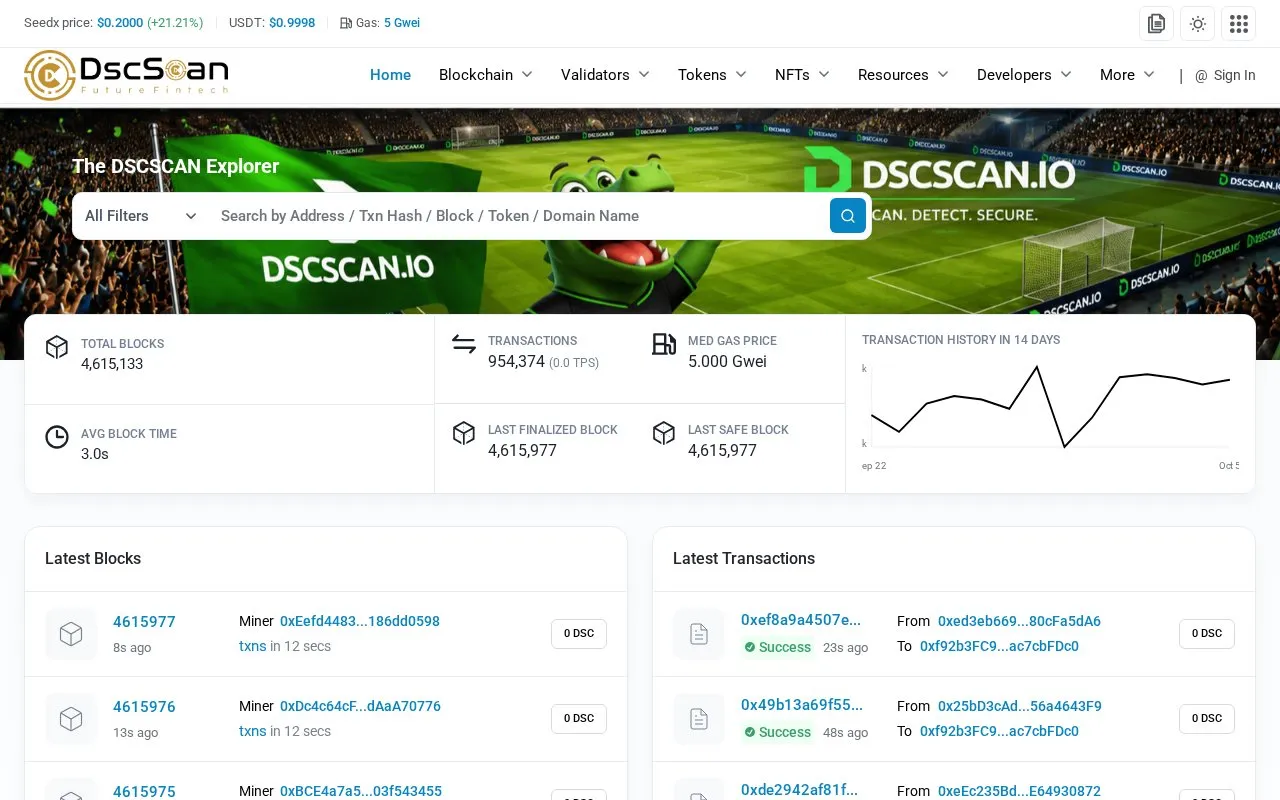Open miner address 0xEefd4483...186dd0598
Image resolution: width=1280 pixels, height=800 pixels.
360,621
